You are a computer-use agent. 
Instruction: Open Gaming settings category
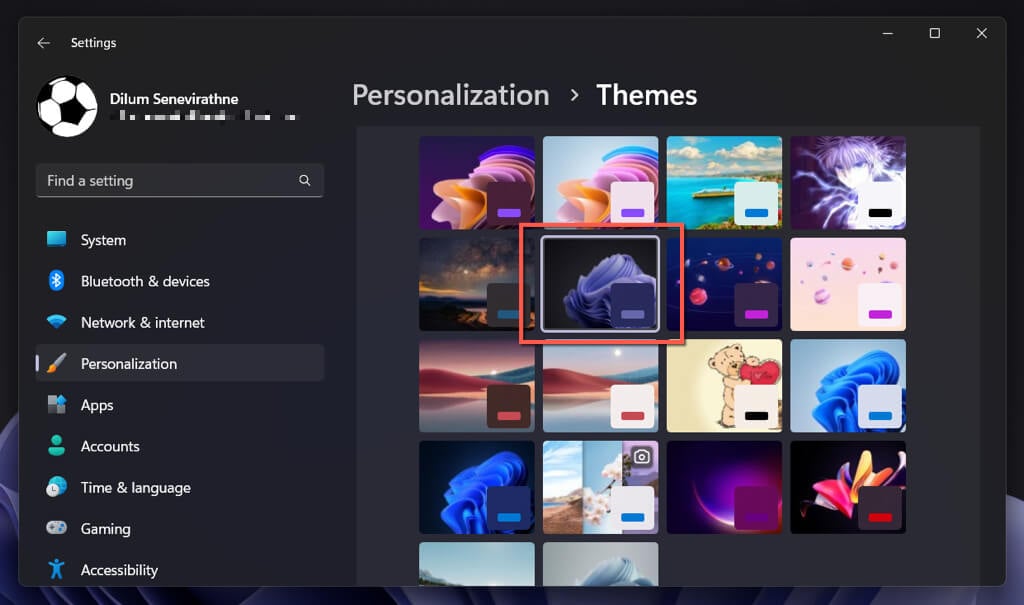point(180,528)
